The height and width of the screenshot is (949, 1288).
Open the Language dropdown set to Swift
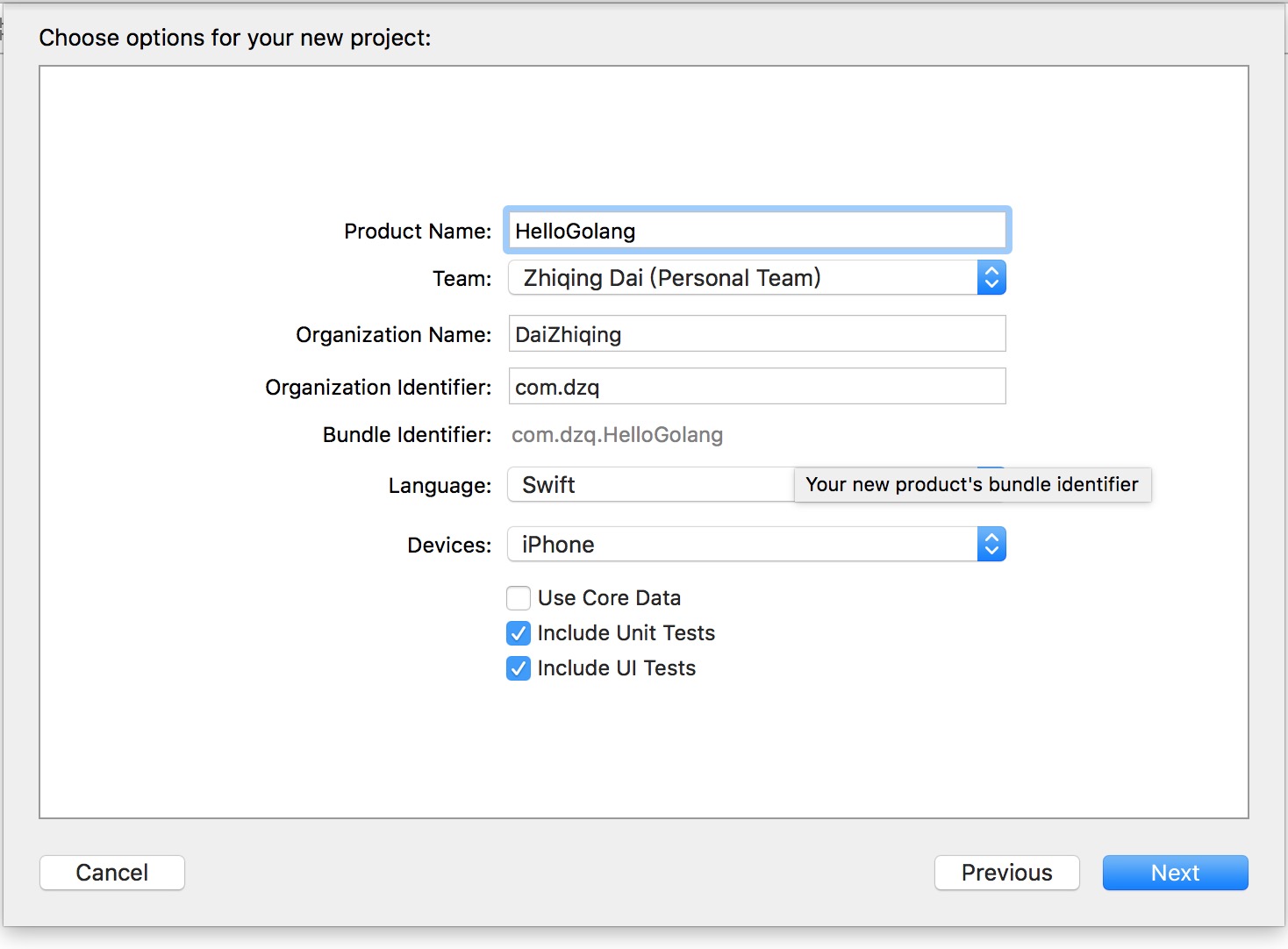pos(651,484)
